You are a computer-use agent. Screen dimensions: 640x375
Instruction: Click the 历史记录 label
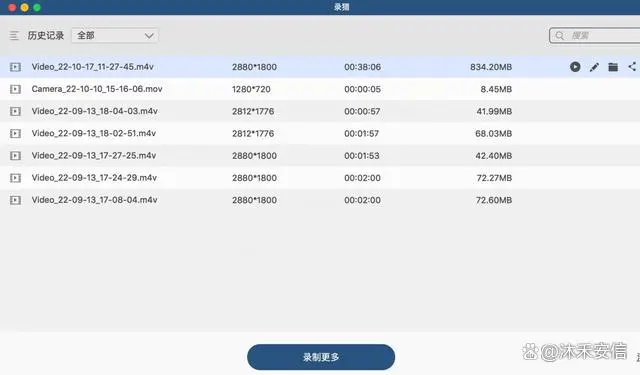tap(46, 36)
